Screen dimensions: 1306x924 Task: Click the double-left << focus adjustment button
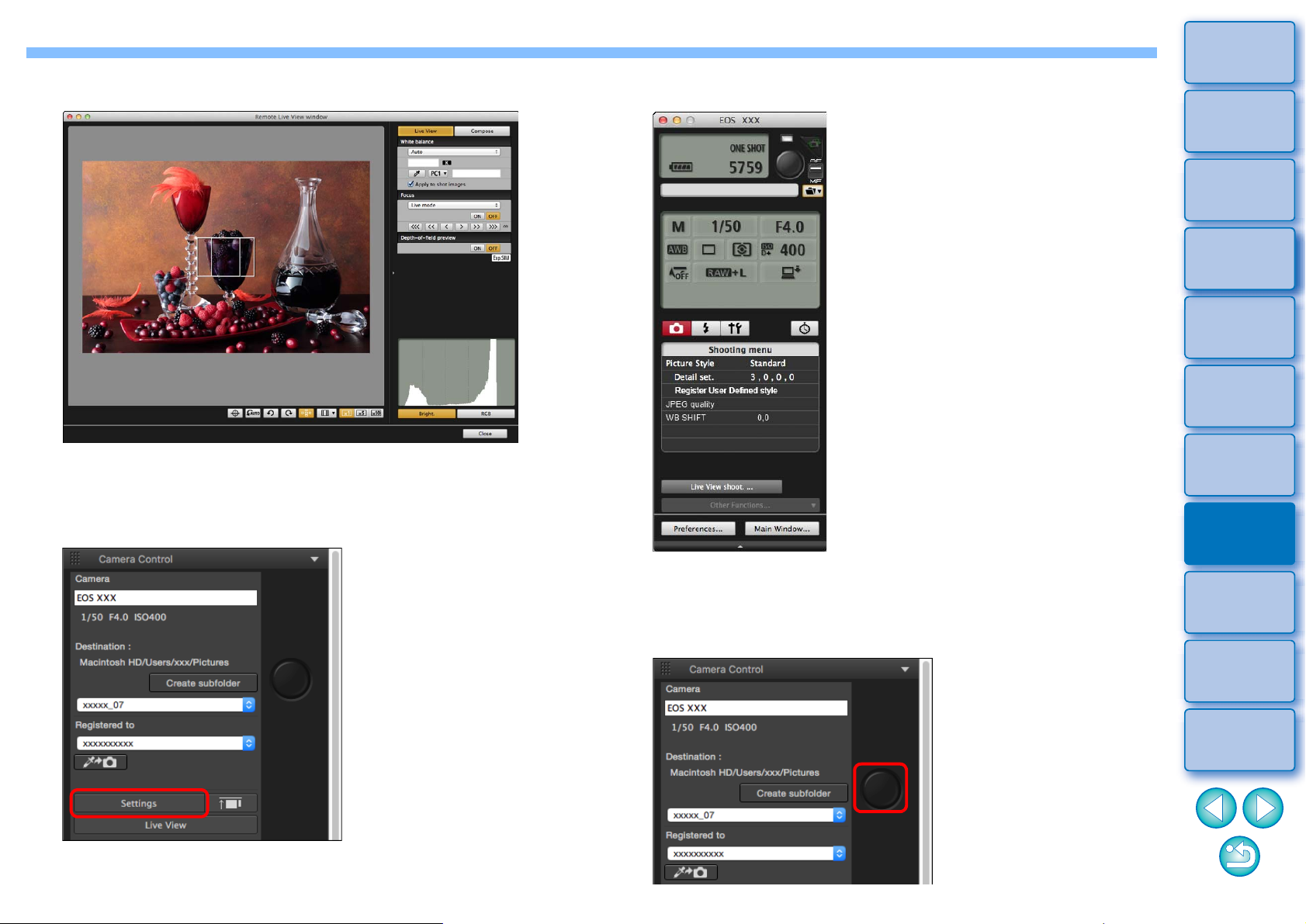pyautogui.click(x=431, y=227)
